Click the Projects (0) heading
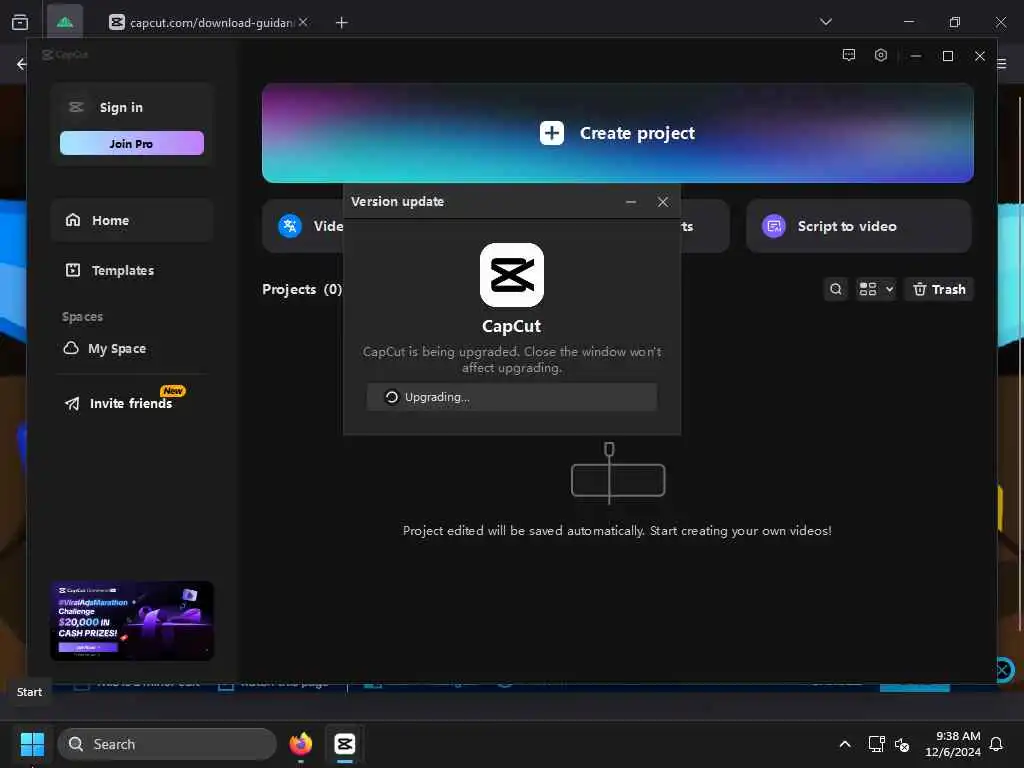This screenshot has height=768, width=1024. tap(302, 289)
